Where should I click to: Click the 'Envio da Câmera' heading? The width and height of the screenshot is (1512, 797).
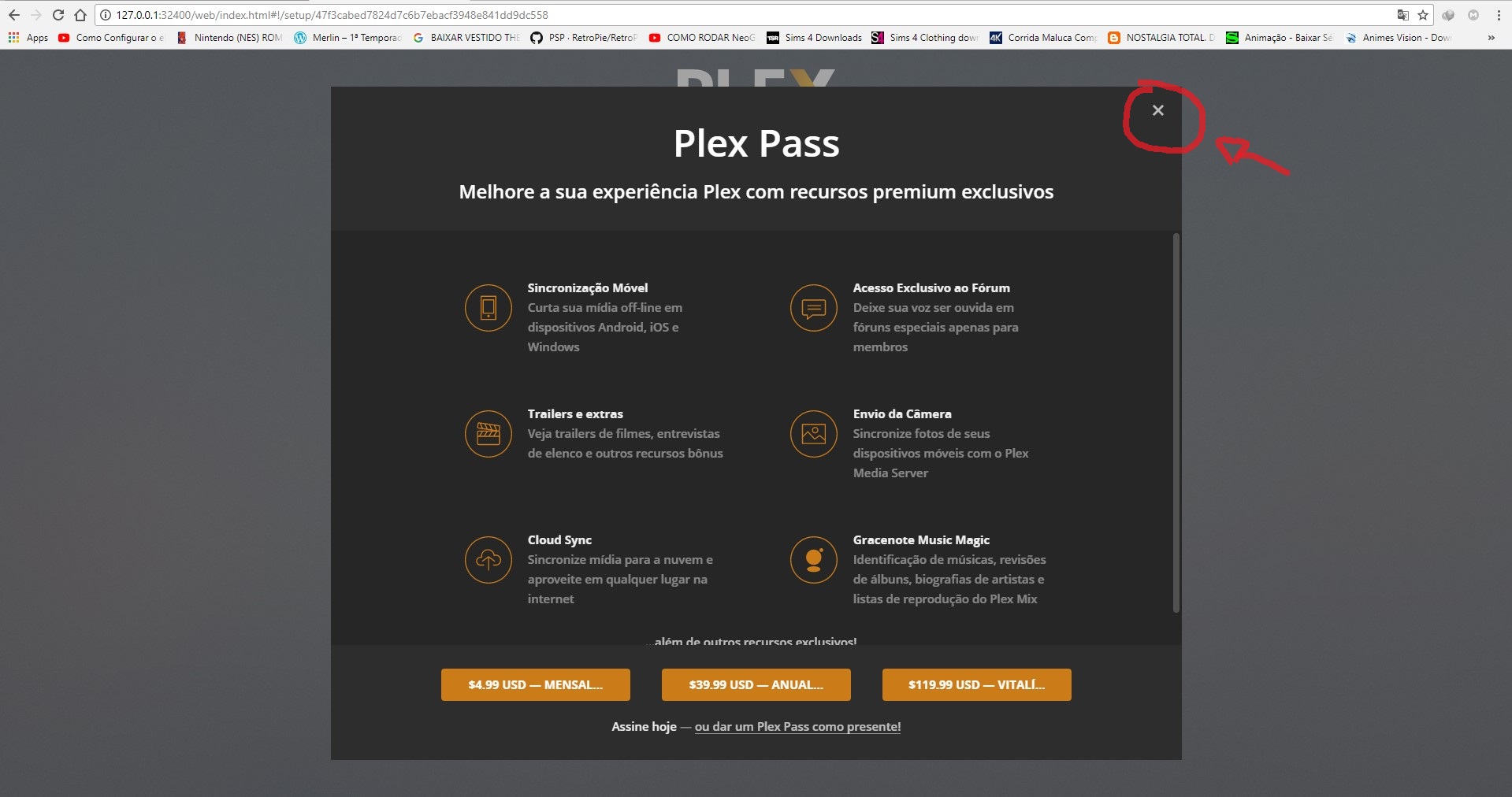902,414
